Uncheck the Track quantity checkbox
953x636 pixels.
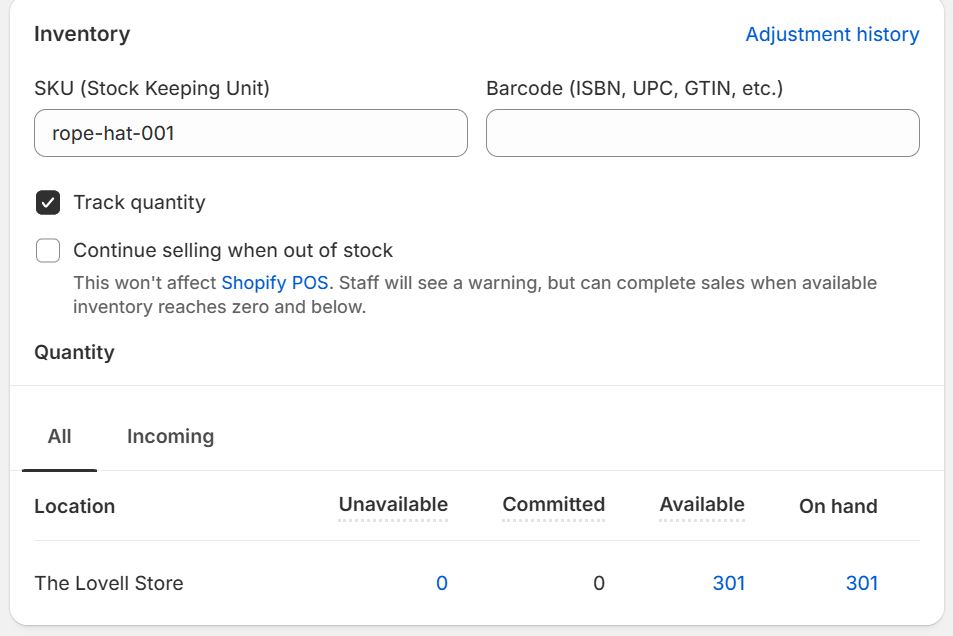point(48,203)
